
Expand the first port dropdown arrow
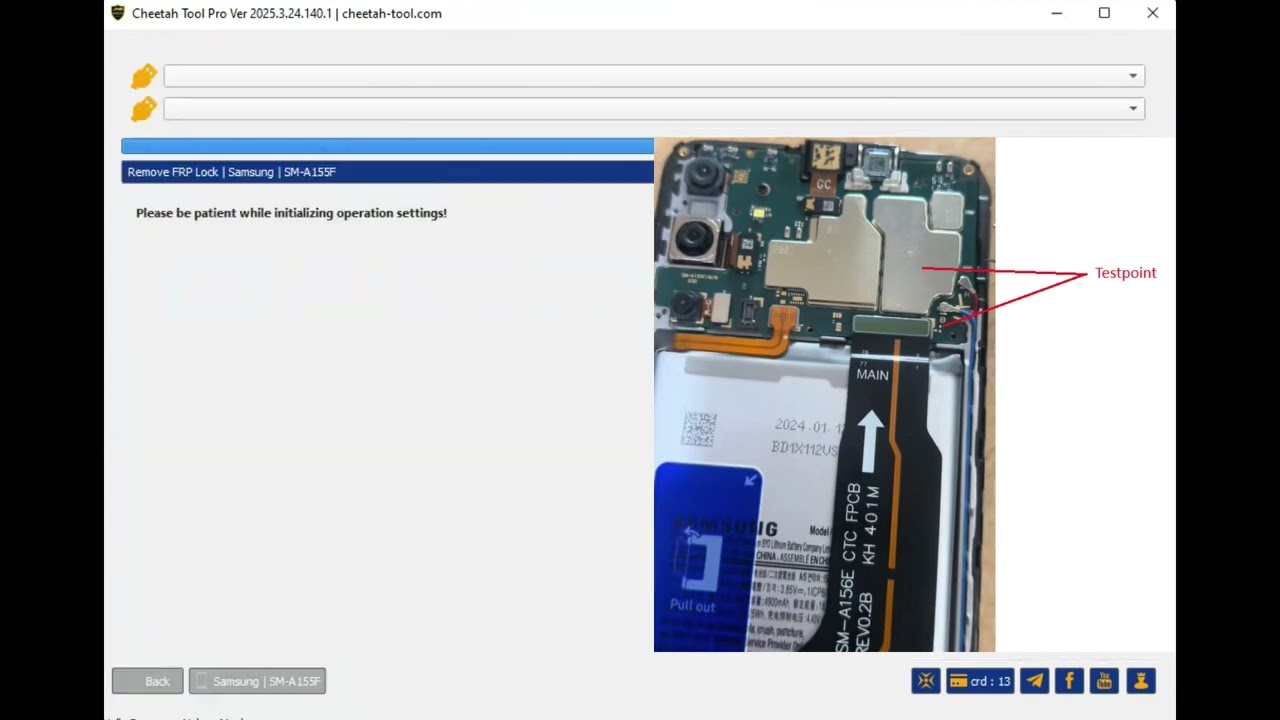(x=1133, y=76)
